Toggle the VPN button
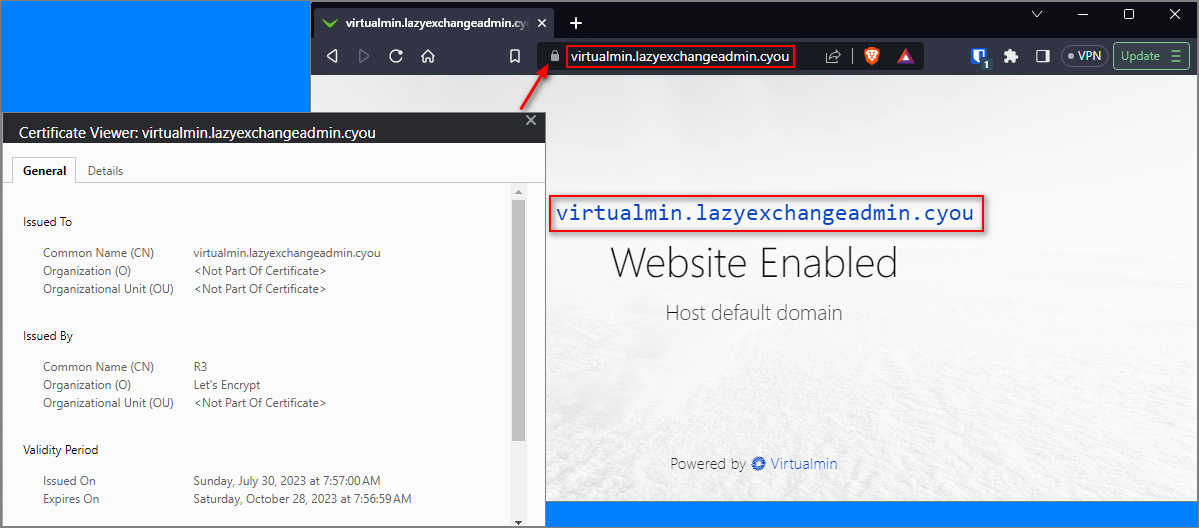This screenshot has width=1199, height=528. [1085, 57]
